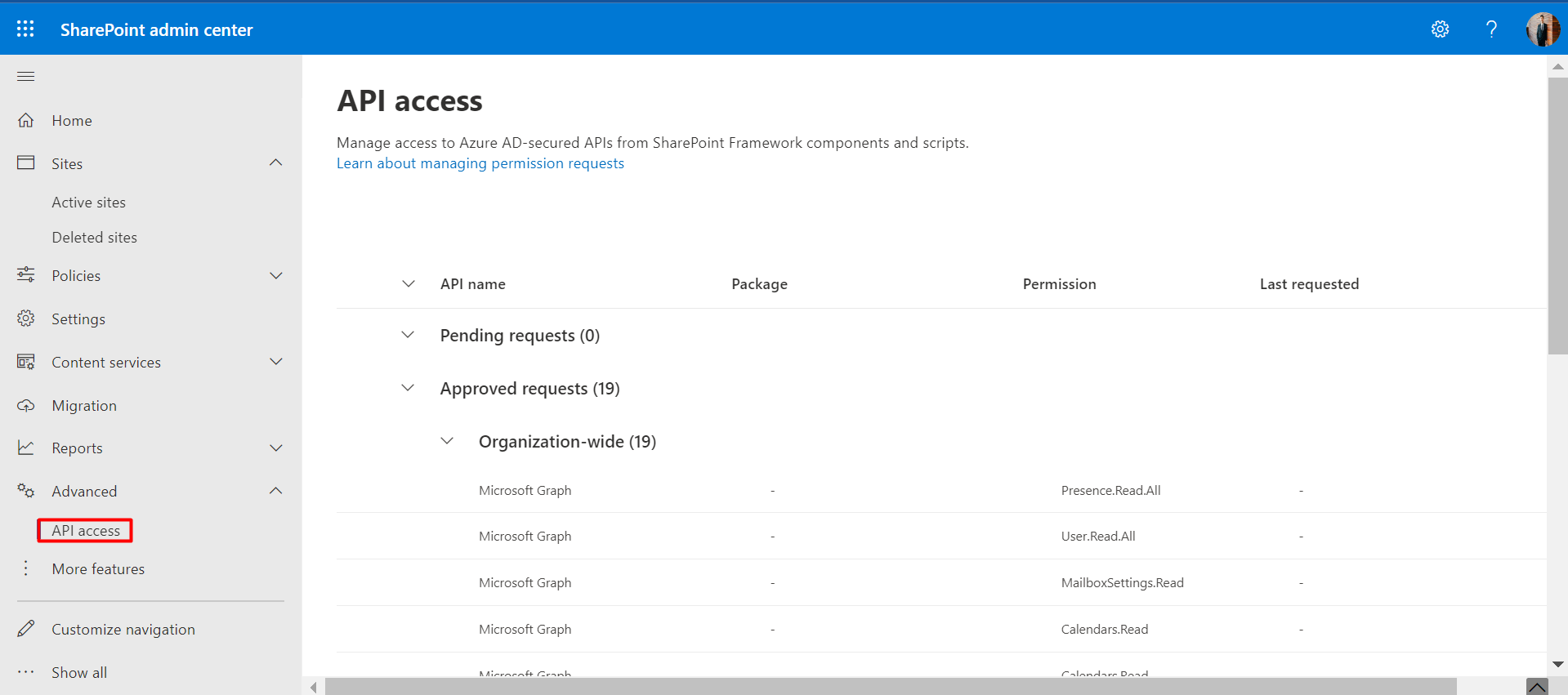Click Microsoft Graph in the Presence.Read.All row
Viewport: 1568px width, 695px height.
click(x=525, y=490)
